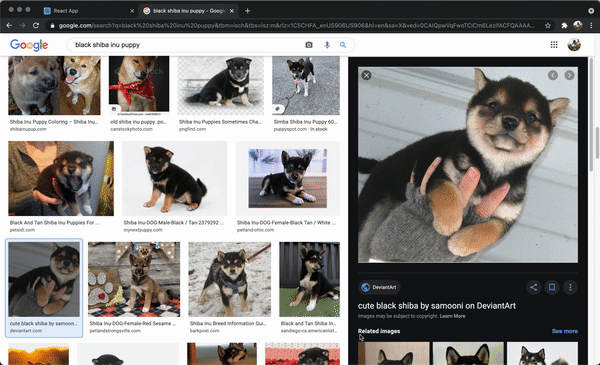Image resolution: width=600 pixels, height=365 pixels.
Task: Click the petsidi.com source text
Action: [22, 230]
